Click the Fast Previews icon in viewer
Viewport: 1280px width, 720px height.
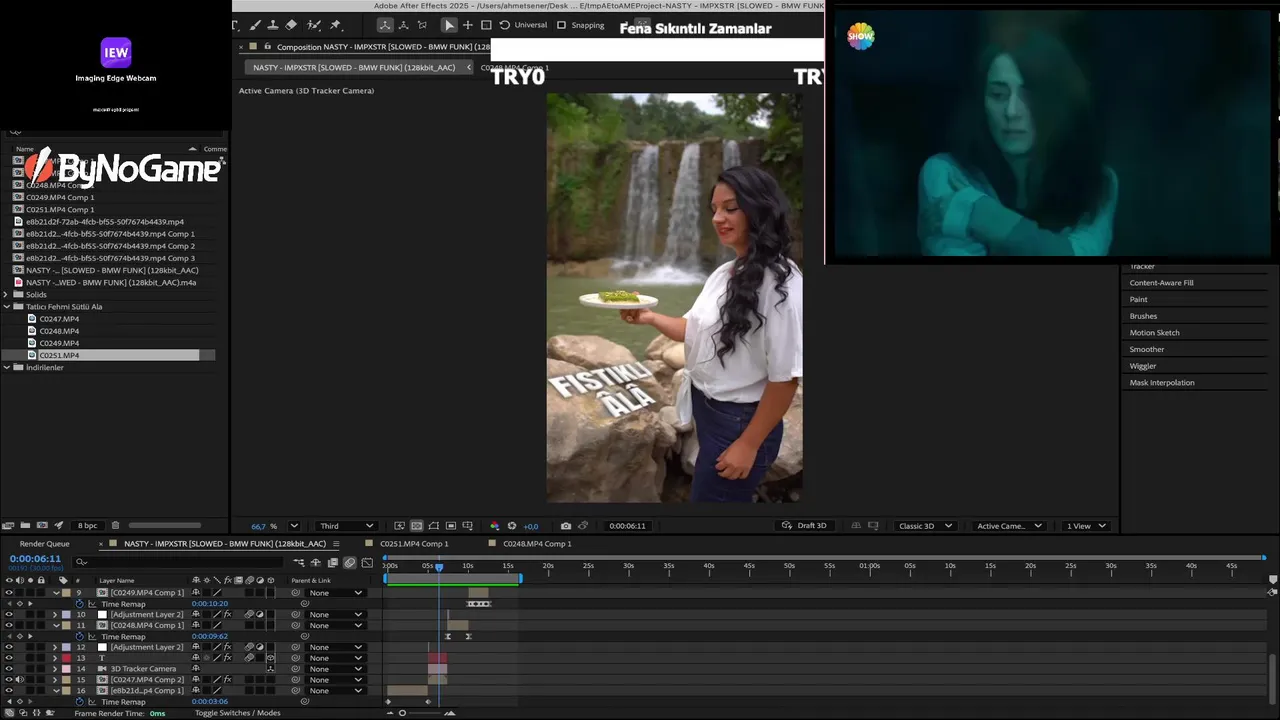[x=399, y=526]
